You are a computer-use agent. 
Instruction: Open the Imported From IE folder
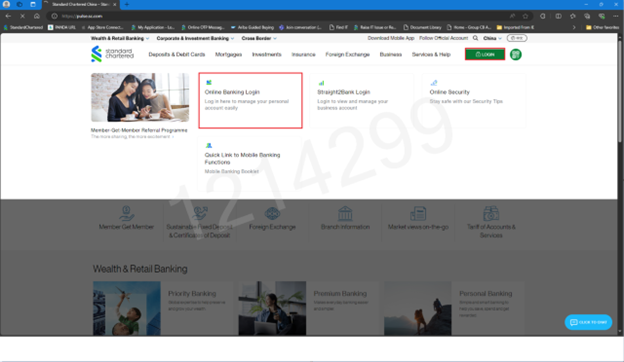pos(515,27)
